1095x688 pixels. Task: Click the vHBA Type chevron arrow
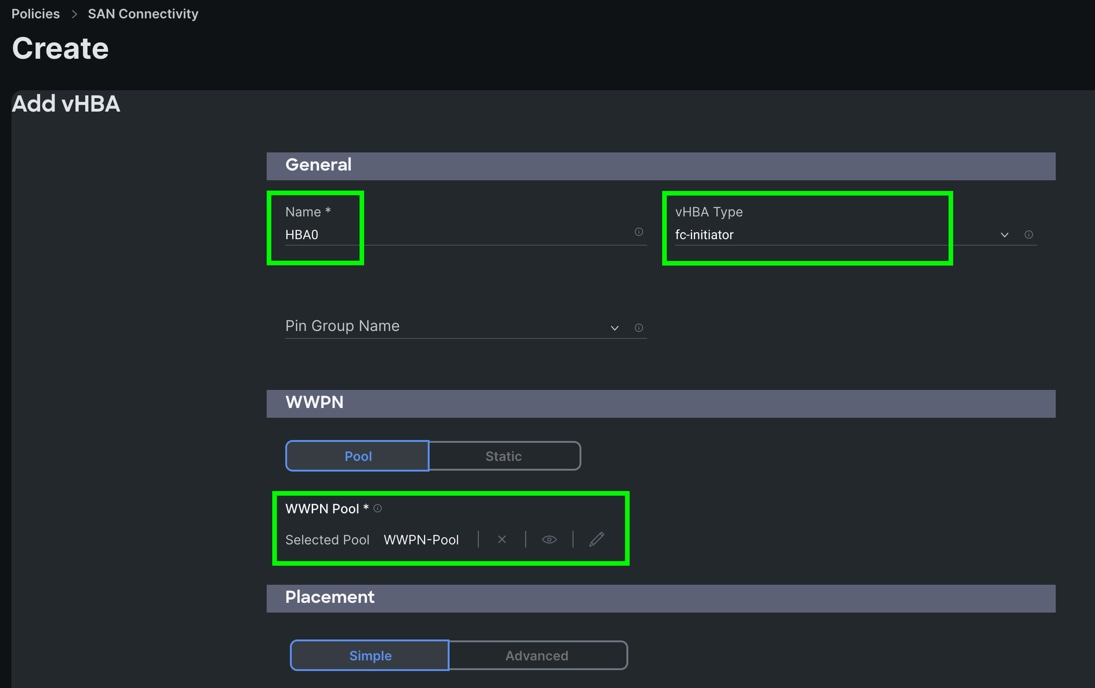pos(1004,235)
